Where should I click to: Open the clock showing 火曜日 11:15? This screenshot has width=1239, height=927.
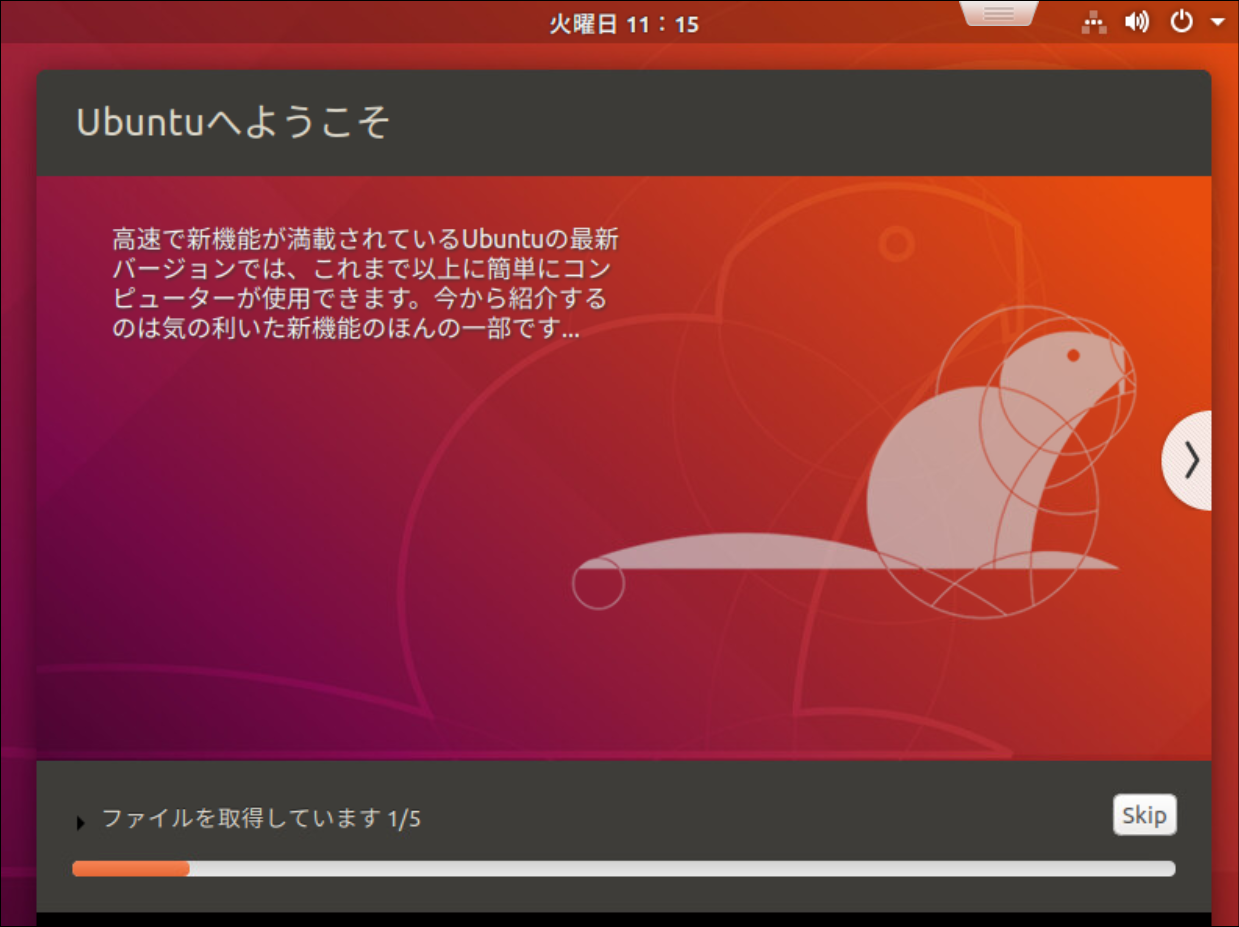point(623,24)
